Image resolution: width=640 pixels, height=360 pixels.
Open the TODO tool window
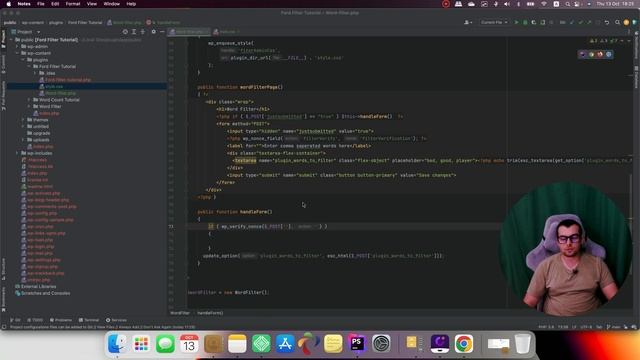click(x=35, y=320)
